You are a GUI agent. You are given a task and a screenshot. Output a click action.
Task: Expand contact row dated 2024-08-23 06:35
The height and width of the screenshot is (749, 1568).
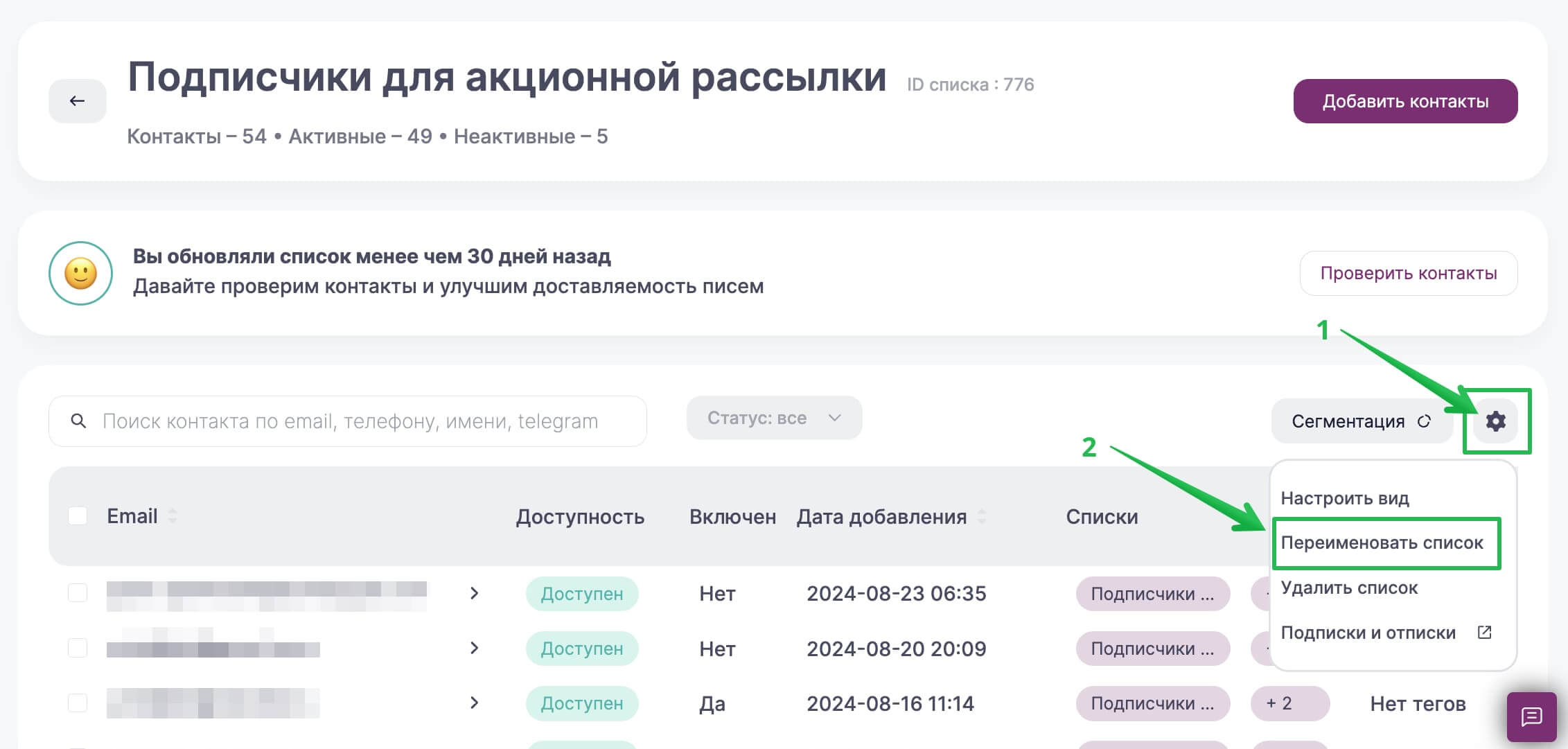(474, 593)
